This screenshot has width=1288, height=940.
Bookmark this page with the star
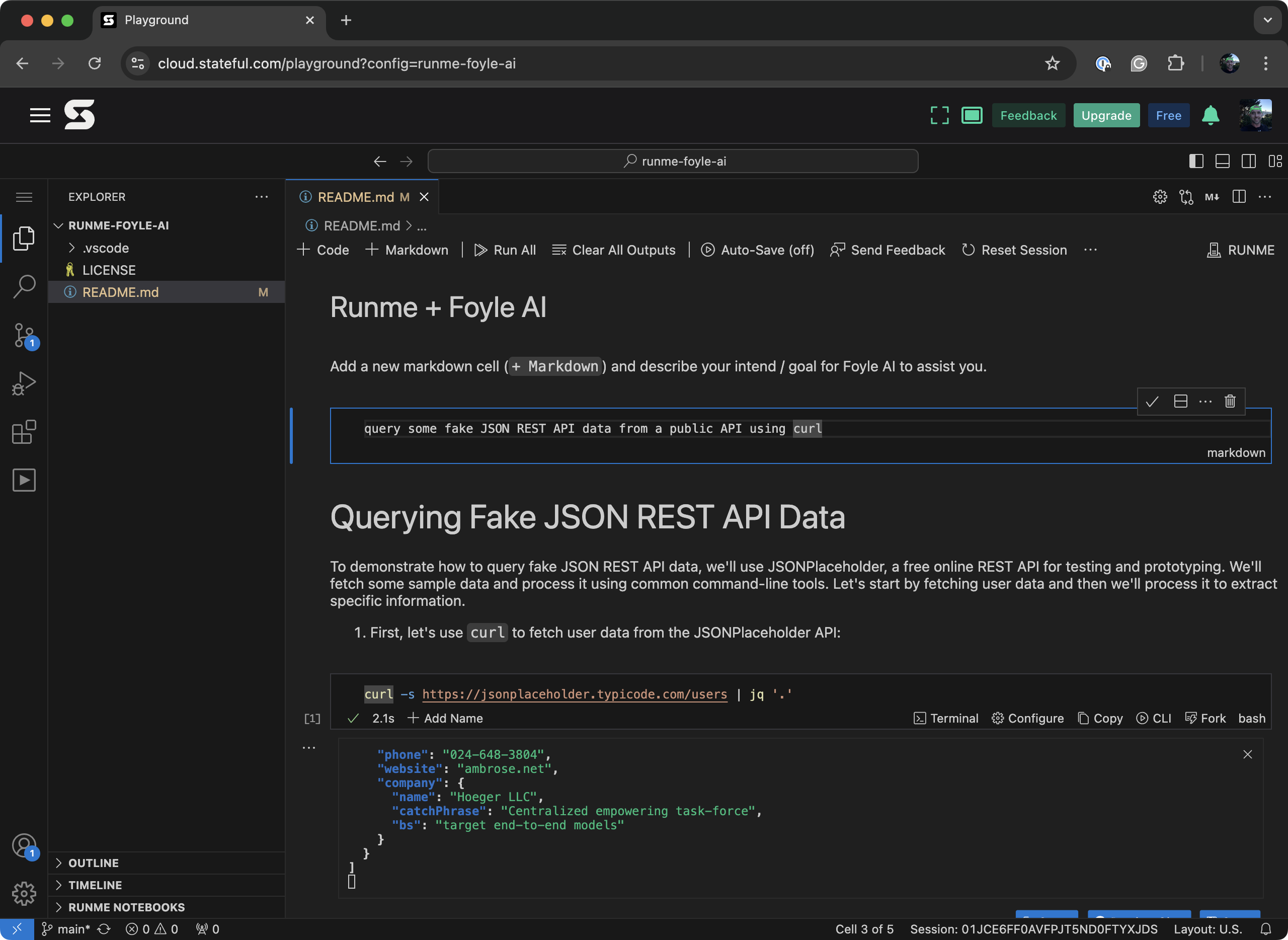(1052, 63)
